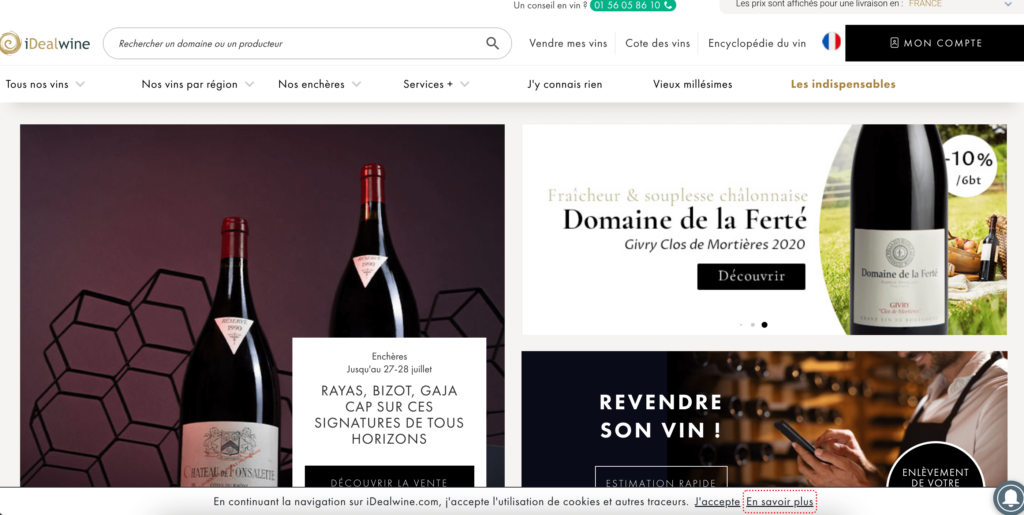Click the French flag language icon
Image resolution: width=1024 pixels, height=515 pixels.
point(831,42)
